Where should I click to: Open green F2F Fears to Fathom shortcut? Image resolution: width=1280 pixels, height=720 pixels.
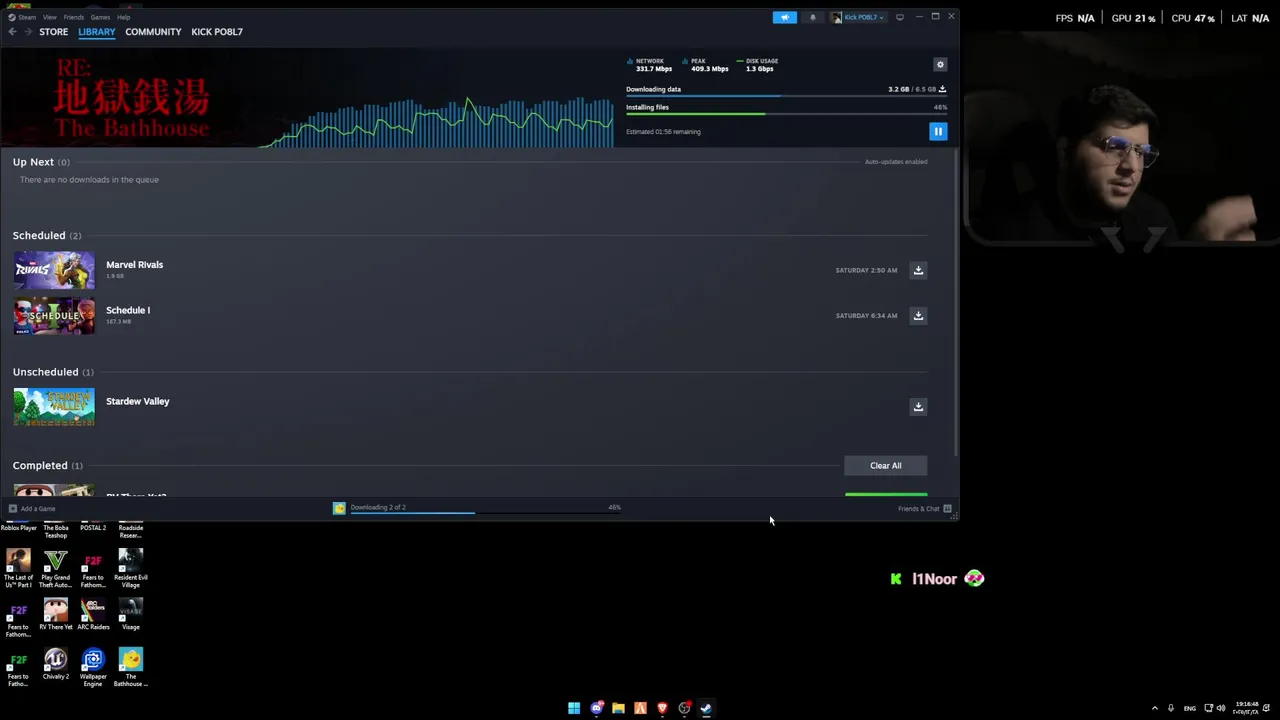(x=18, y=666)
